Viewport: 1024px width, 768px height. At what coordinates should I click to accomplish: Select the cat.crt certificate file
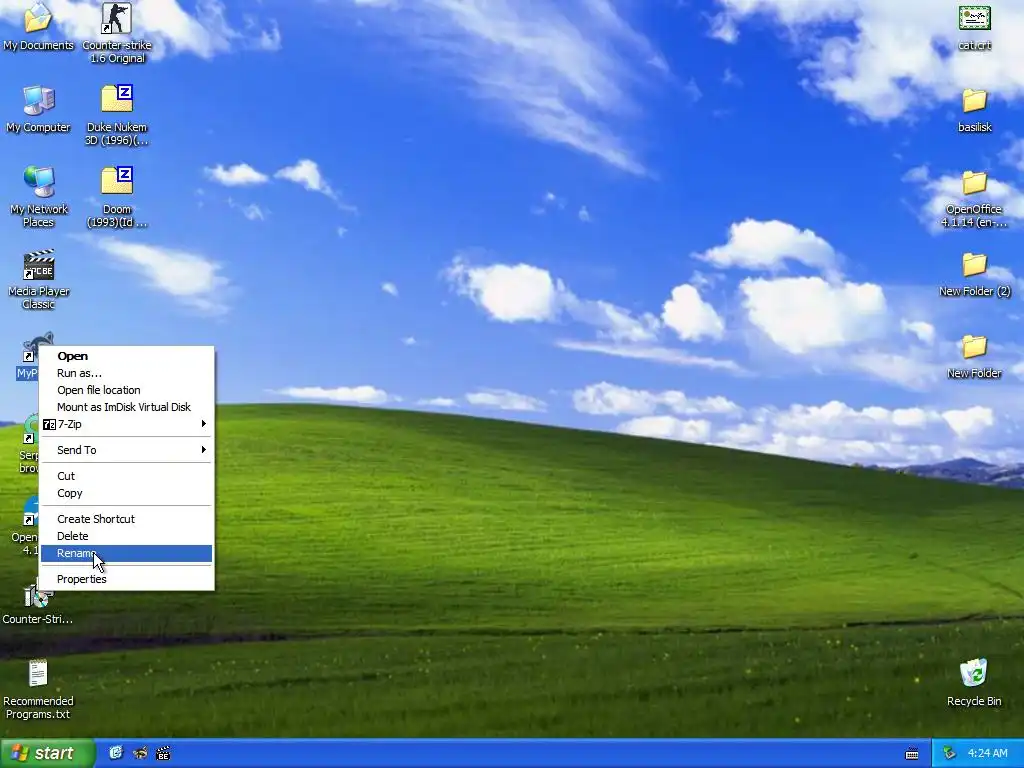(974, 27)
